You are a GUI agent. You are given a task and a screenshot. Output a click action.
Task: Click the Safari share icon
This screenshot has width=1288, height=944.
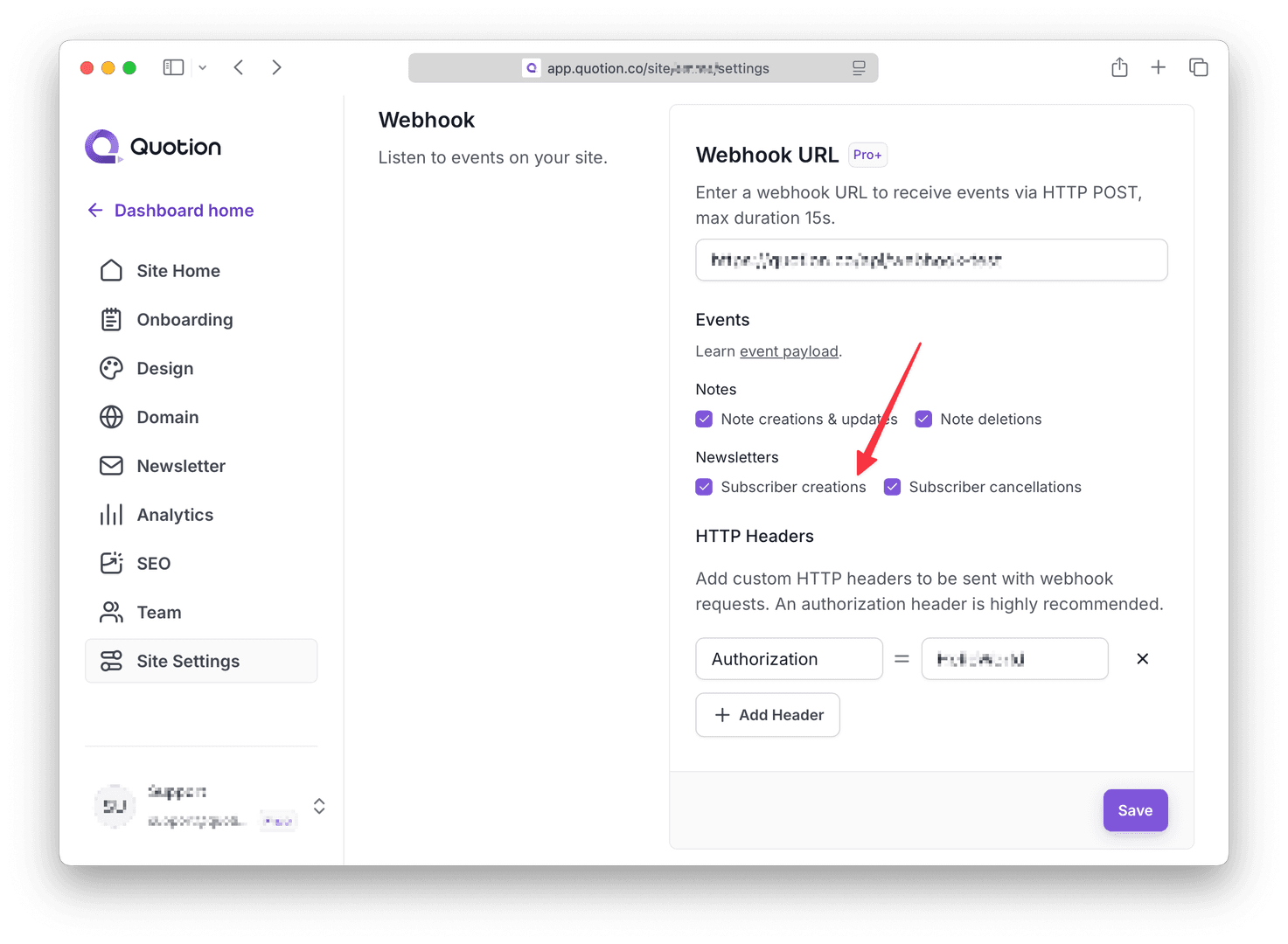click(1119, 67)
